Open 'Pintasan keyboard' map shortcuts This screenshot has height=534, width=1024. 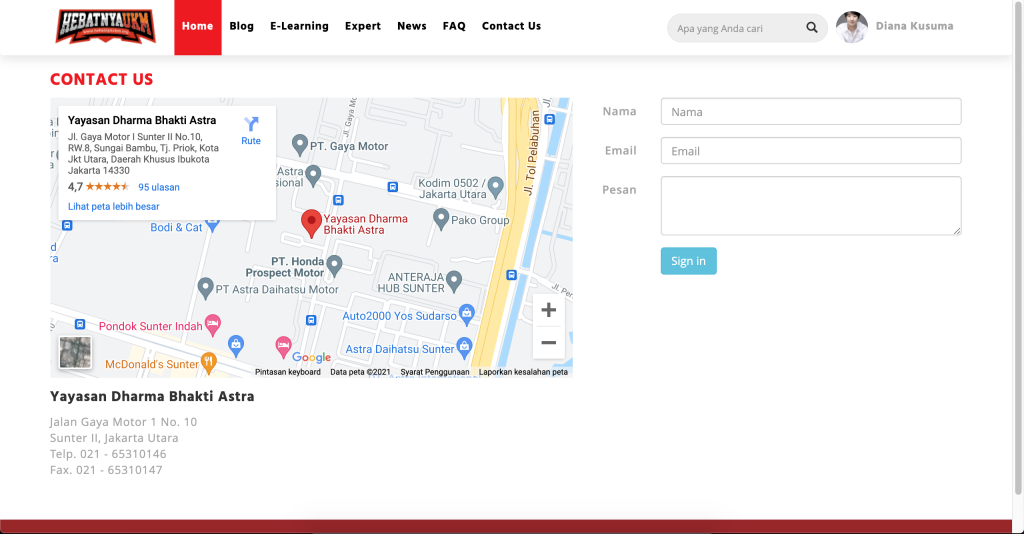pos(288,372)
